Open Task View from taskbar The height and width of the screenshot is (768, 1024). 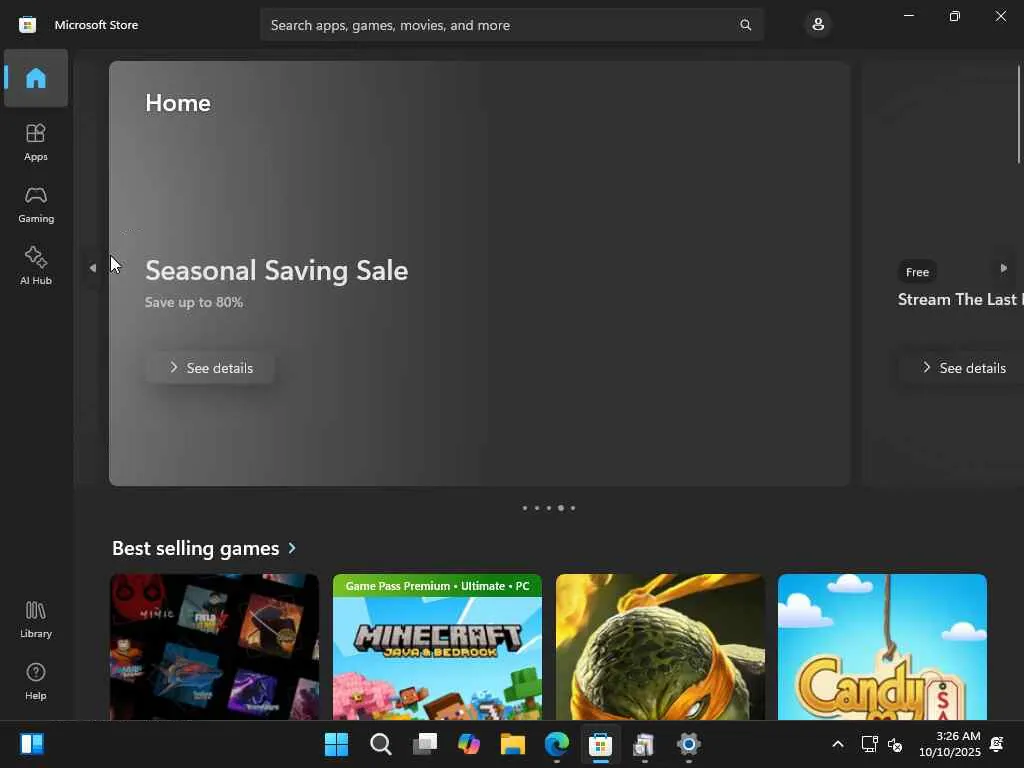pyautogui.click(x=424, y=744)
